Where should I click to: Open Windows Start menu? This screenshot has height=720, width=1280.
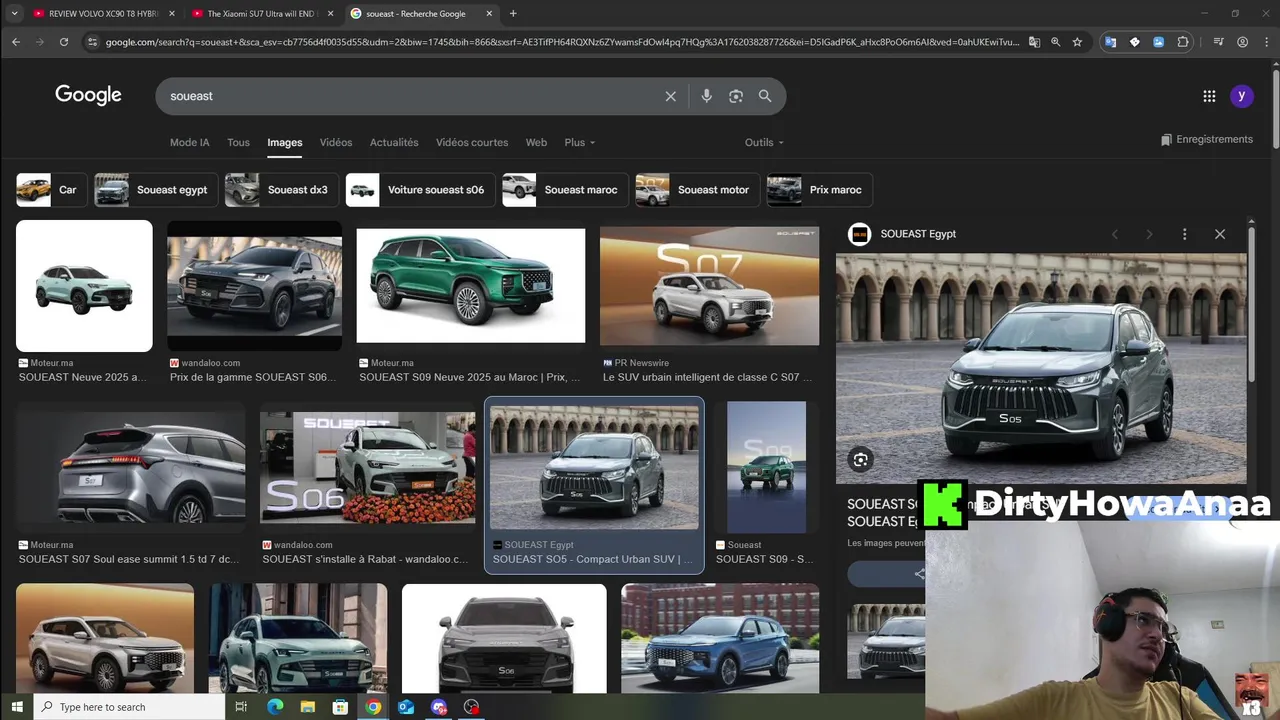point(16,707)
